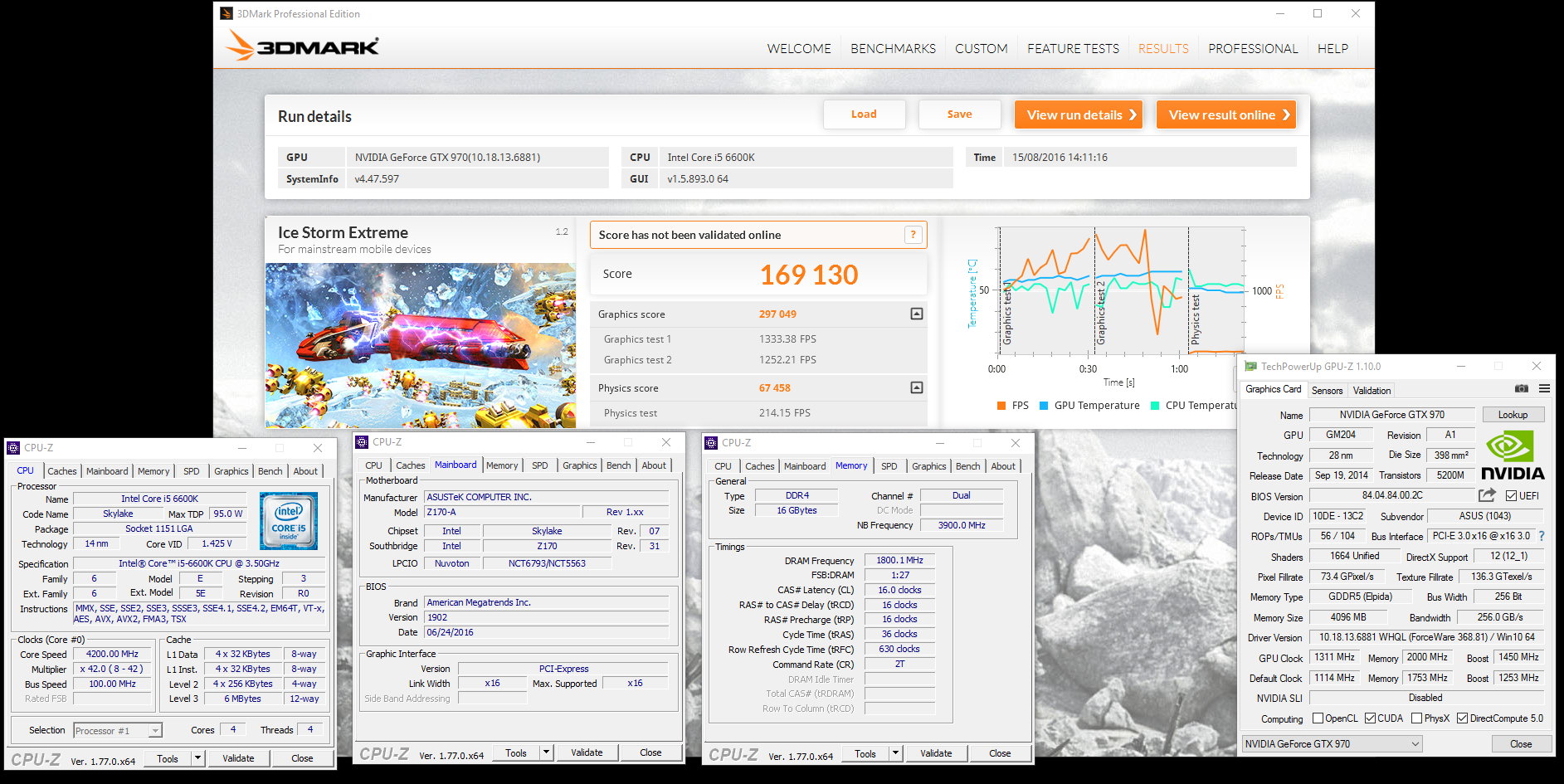This screenshot has height=784, width=1564.
Task: Click Validate in CPU-Z Mainboard window
Action: (x=587, y=752)
